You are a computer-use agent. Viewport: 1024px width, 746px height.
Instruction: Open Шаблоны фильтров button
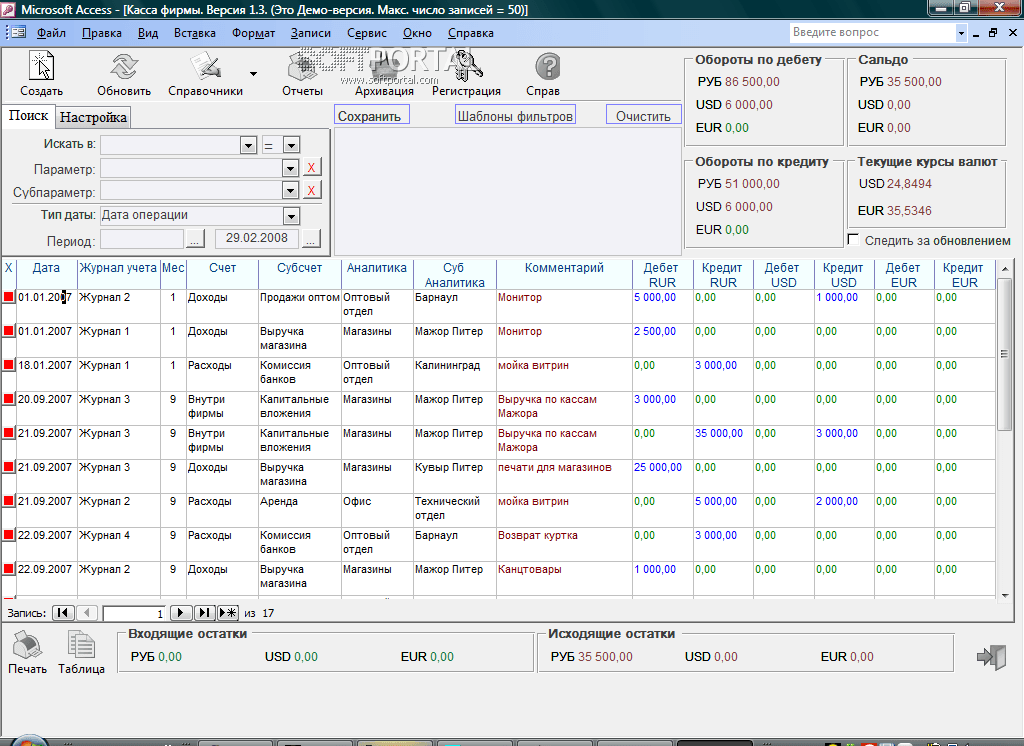515,114
